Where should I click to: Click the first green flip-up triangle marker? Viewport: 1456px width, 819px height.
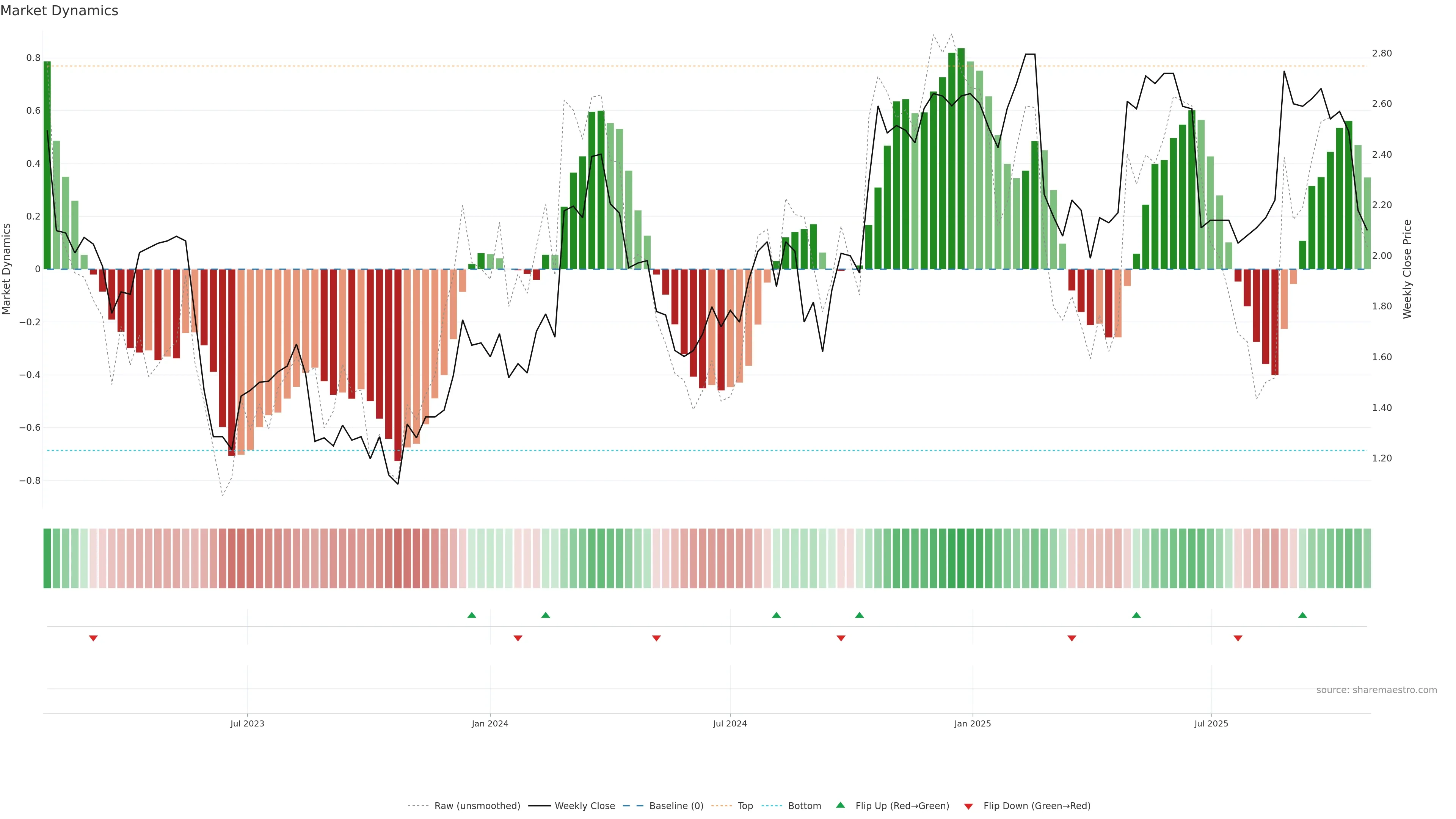tap(472, 615)
